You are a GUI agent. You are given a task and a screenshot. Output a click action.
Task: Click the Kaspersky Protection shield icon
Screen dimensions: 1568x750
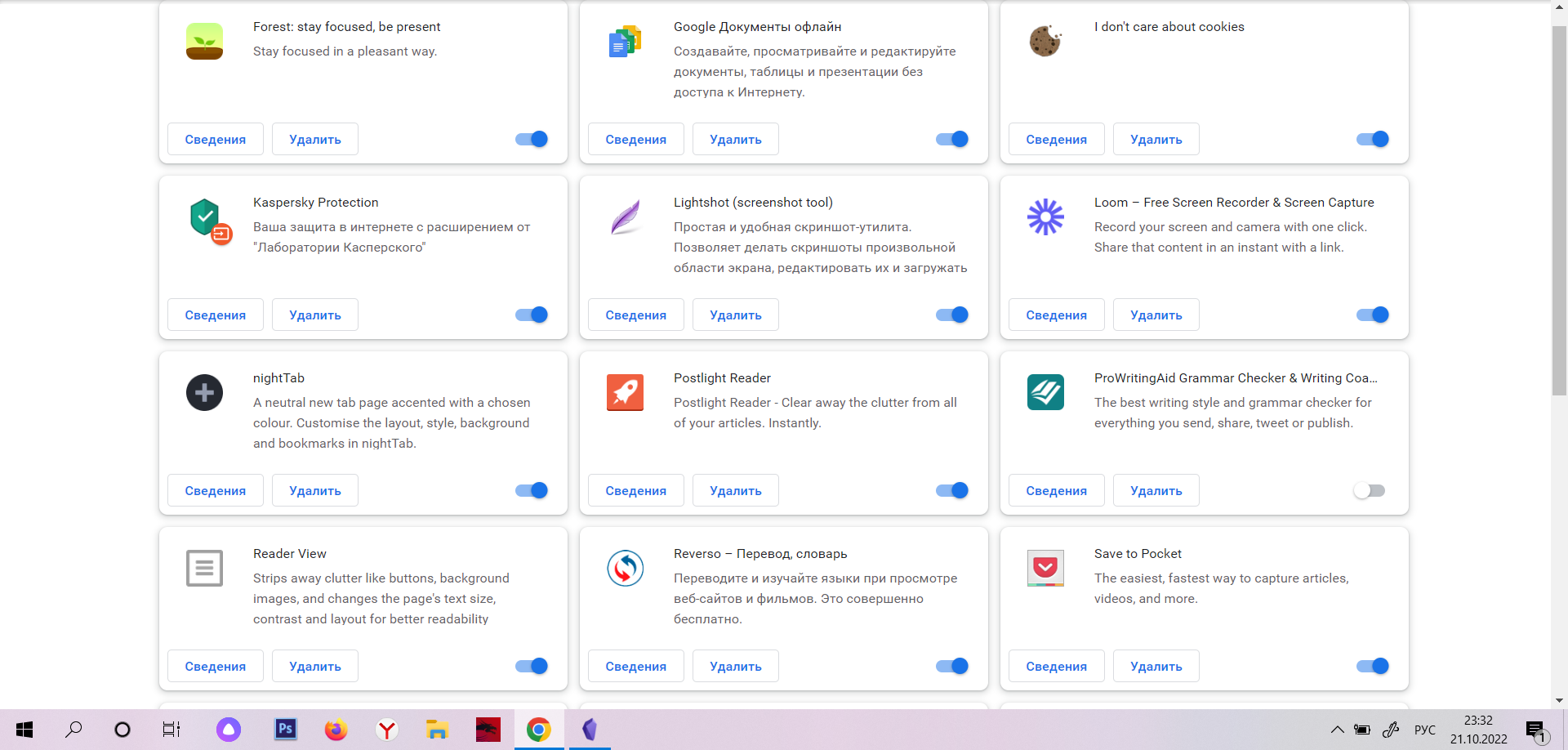pyautogui.click(x=210, y=221)
